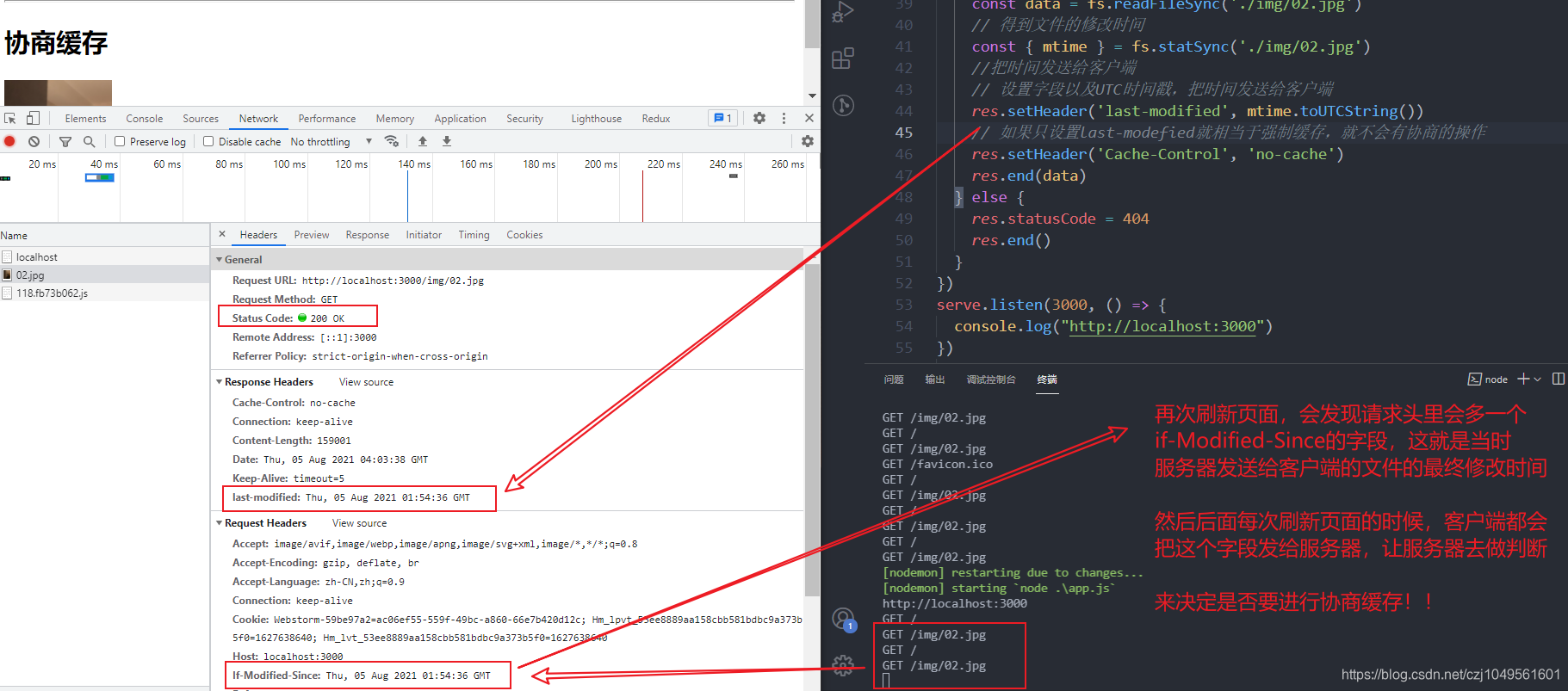
Task: Enable Disable cache checkbox
Action: [x=208, y=141]
